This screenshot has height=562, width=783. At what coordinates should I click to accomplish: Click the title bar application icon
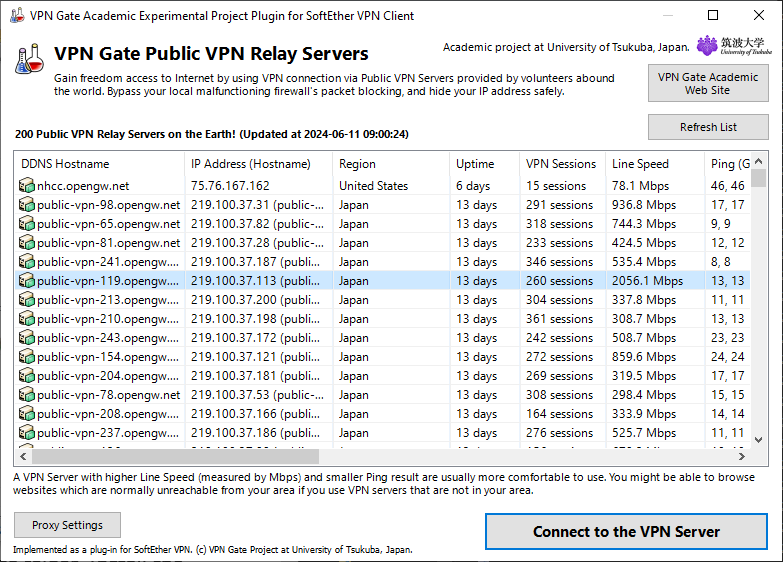click(17, 15)
